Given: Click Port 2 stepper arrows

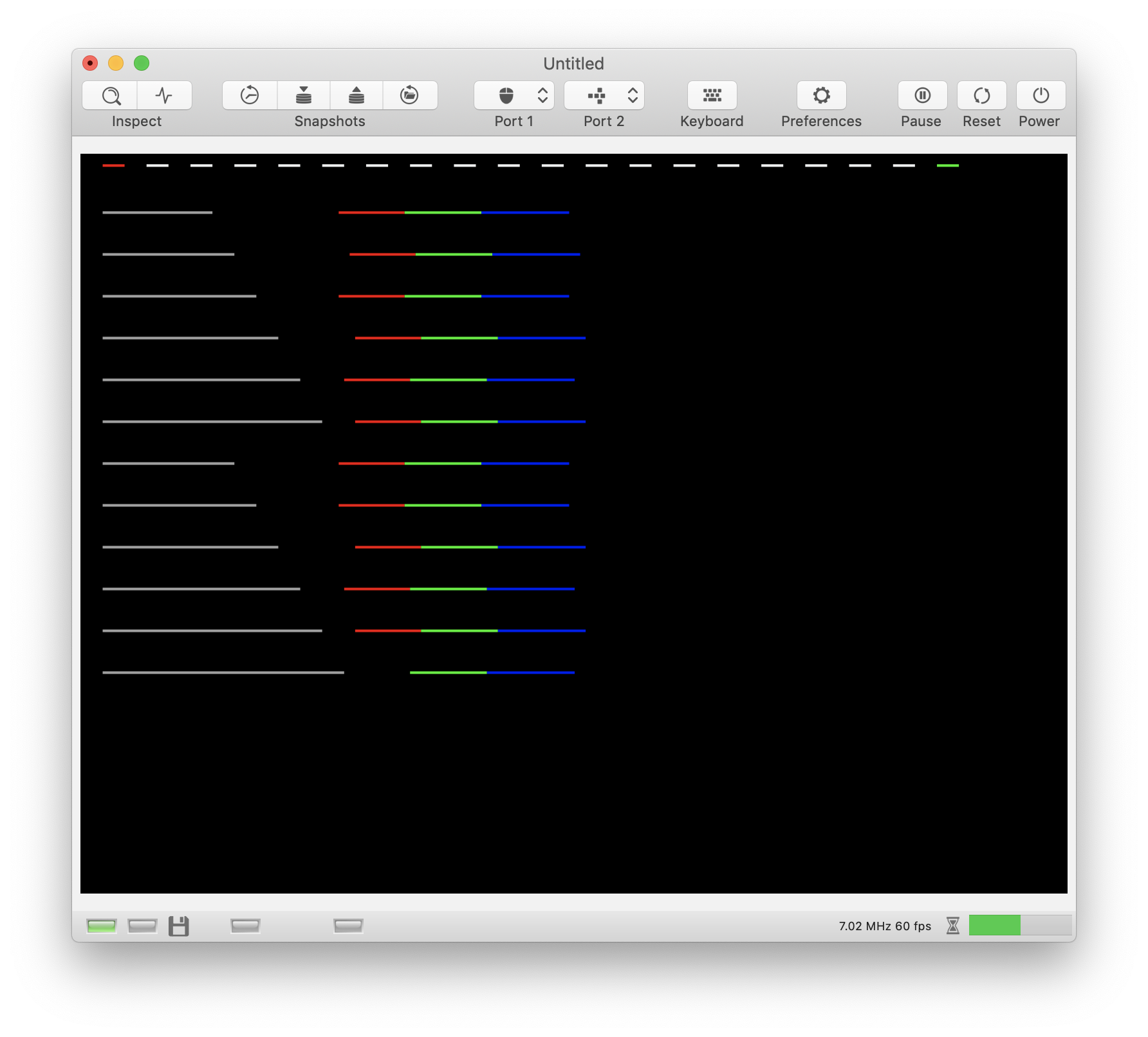Looking at the screenshot, I should 633,96.
